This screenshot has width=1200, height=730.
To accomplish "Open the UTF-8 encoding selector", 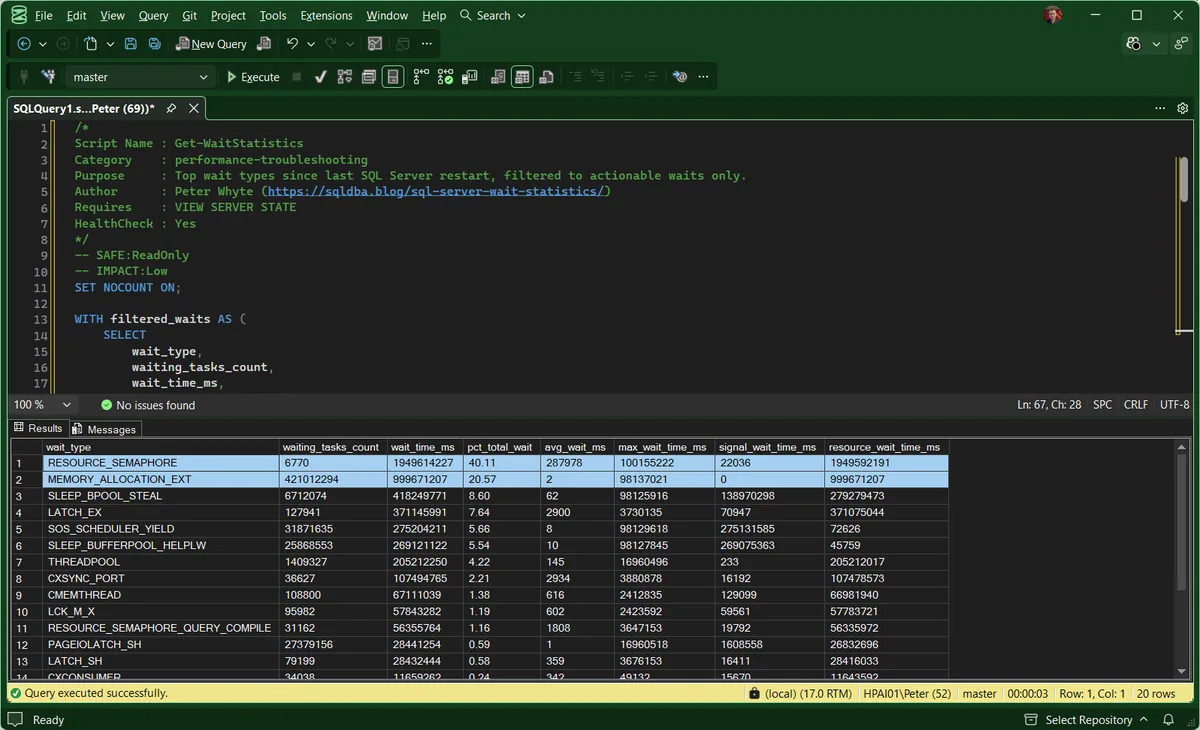I will coord(1174,405).
